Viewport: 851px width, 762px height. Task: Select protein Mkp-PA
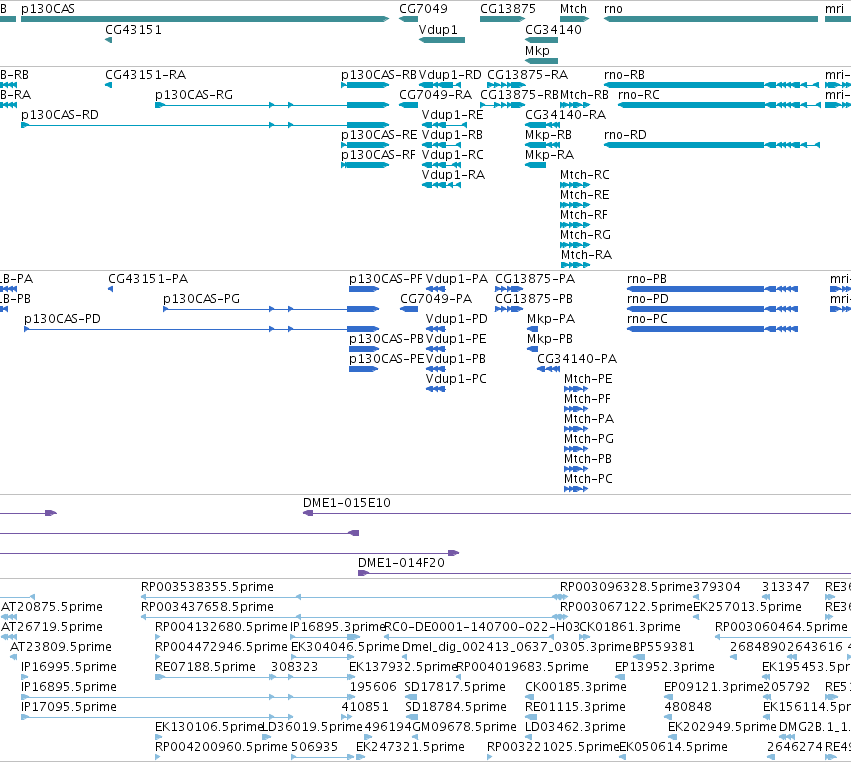click(551, 319)
